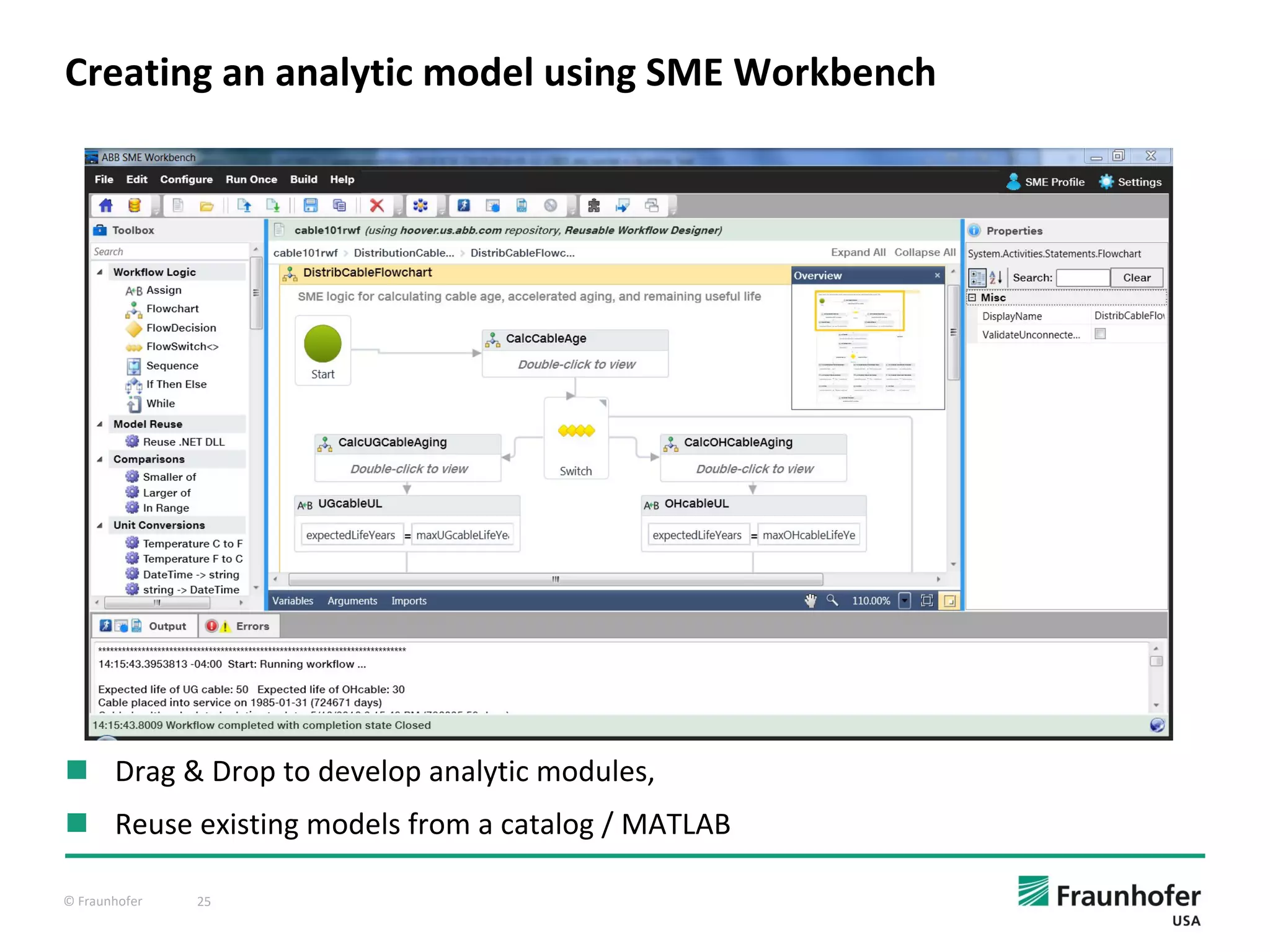Close the Overview panel
Viewport: 1270px width, 952px height.
point(938,275)
